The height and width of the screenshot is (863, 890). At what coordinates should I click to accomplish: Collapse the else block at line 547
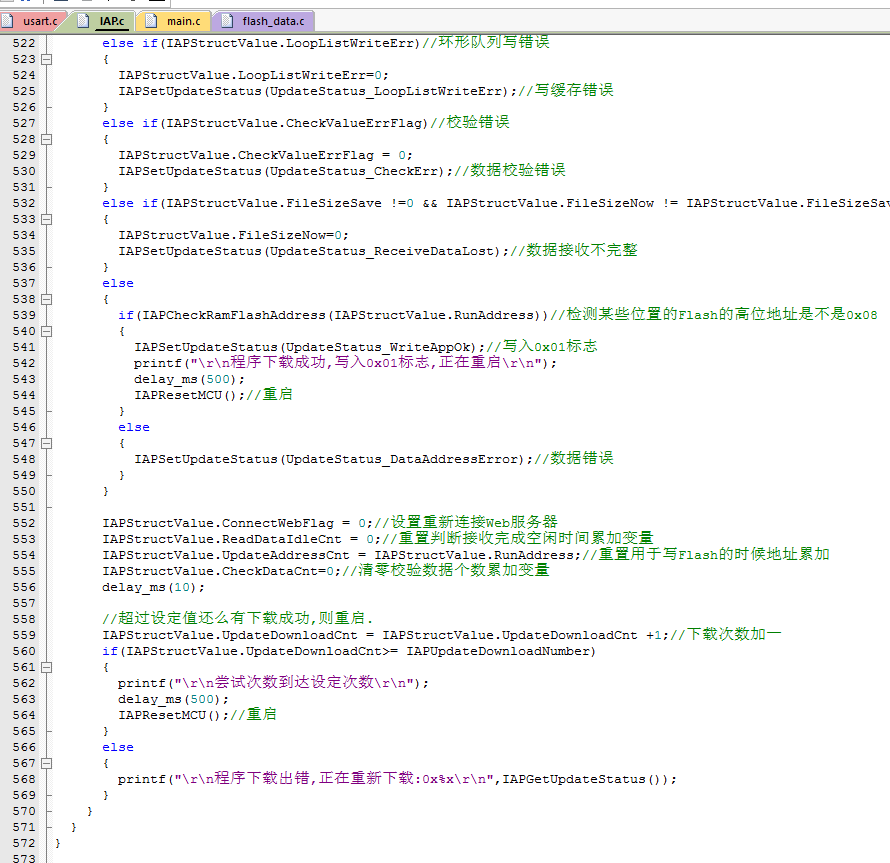point(47,443)
